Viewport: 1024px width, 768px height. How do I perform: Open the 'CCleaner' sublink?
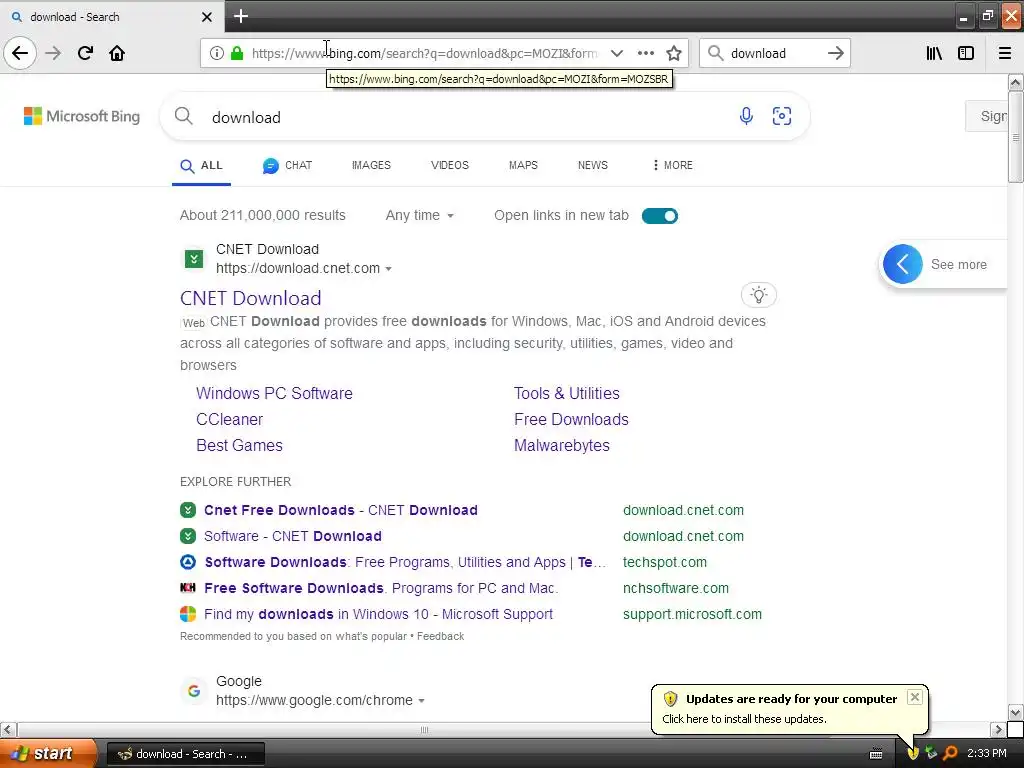pos(229,419)
